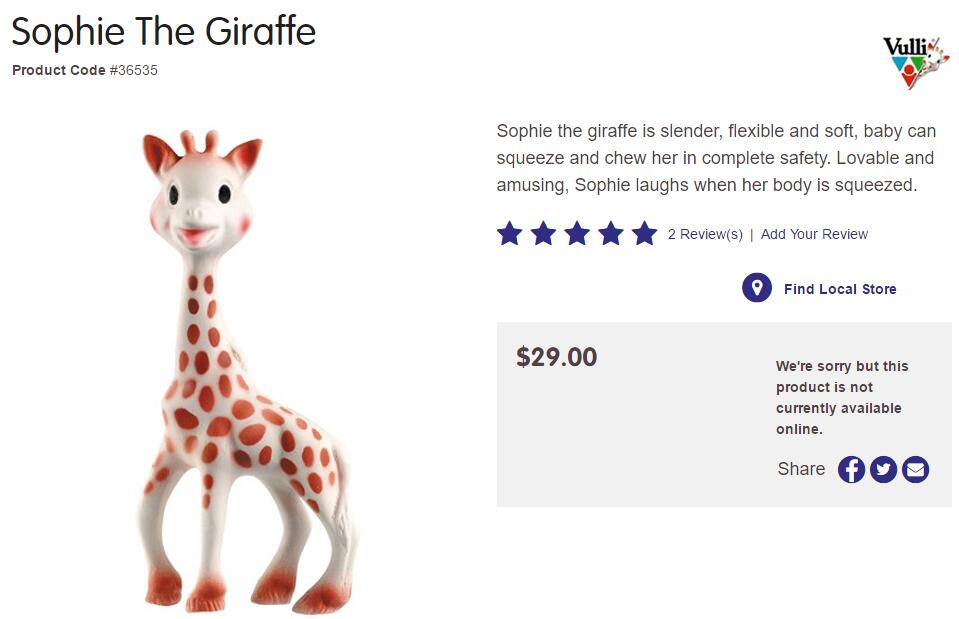Click the fourth rating star
Viewport: 959px width, 619px height.
point(611,234)
